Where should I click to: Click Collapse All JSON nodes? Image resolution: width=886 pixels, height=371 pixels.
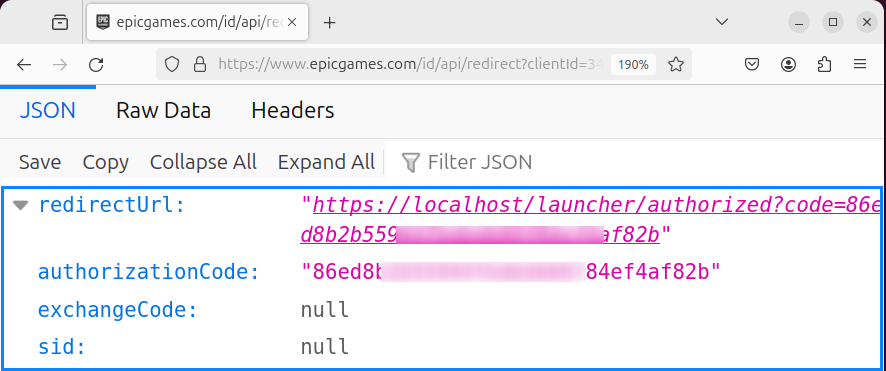tap(203, 163)
